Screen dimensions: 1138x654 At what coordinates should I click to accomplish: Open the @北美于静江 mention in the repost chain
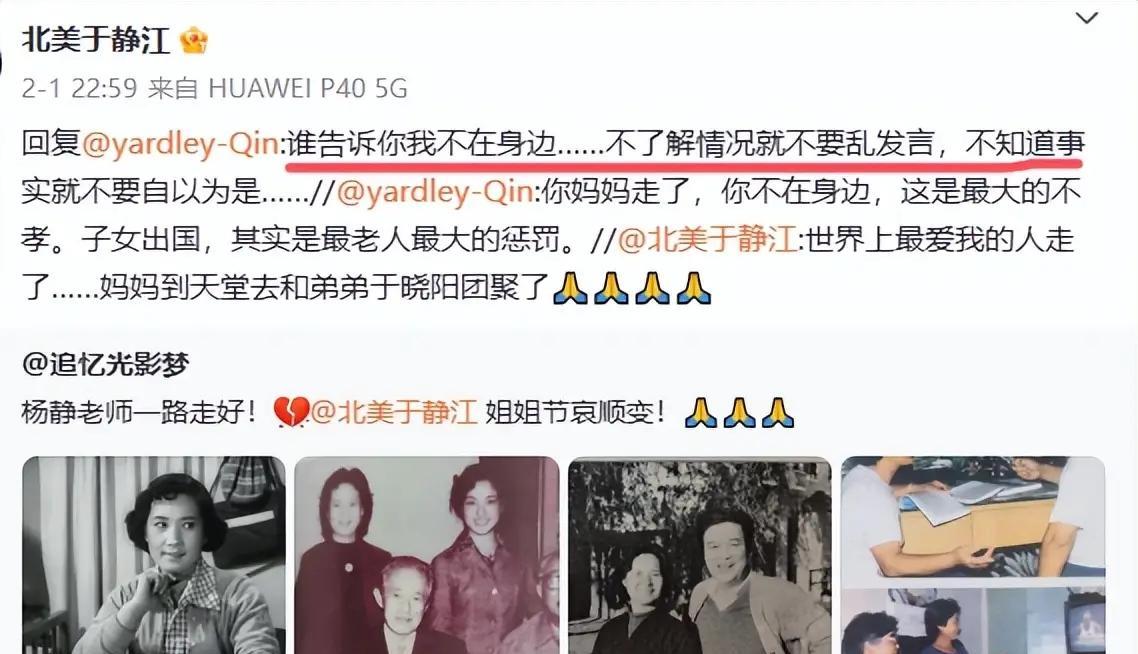708,240
